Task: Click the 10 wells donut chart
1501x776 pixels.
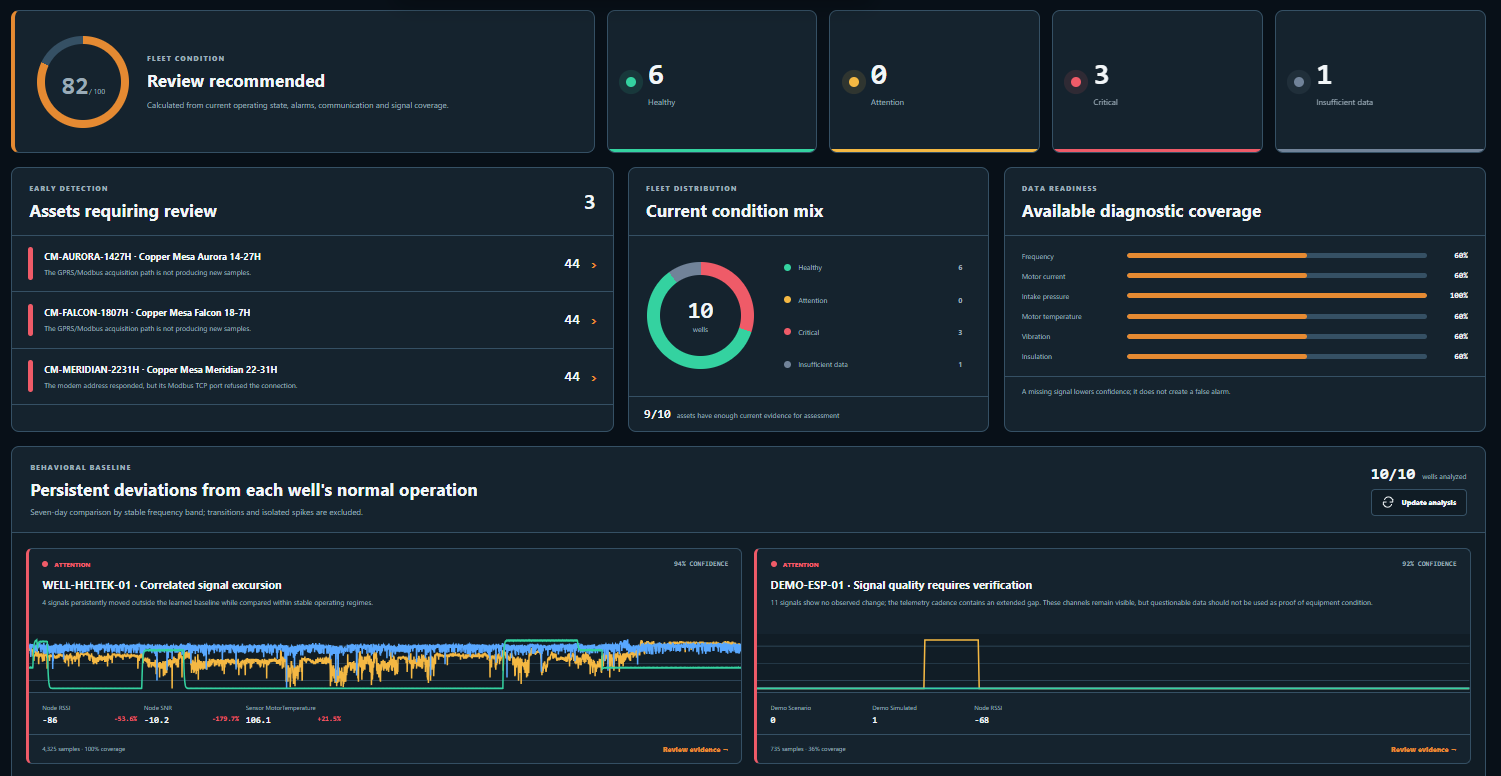Action: tap(700, 315)
